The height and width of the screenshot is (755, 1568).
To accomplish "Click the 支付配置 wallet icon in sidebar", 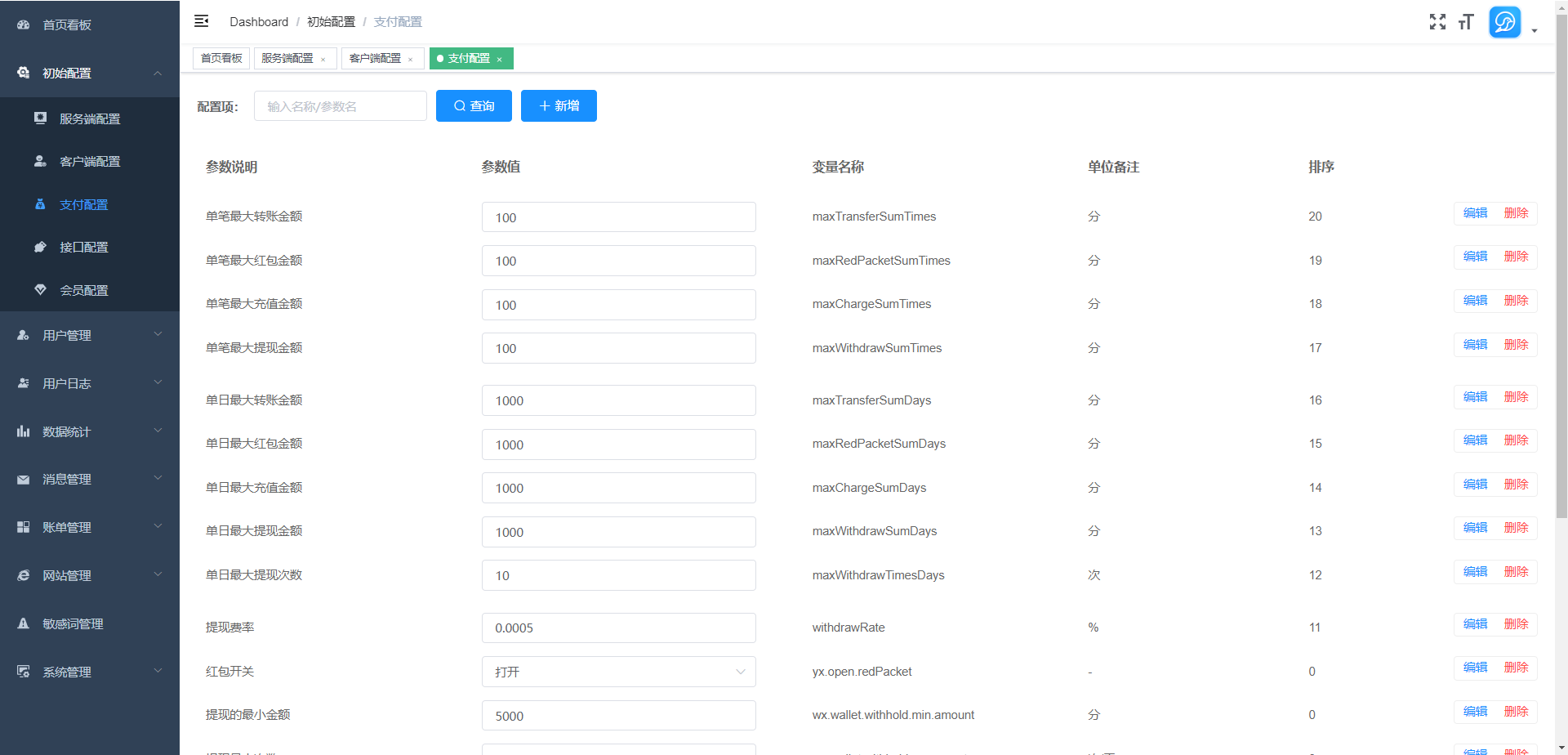I will pos(41,204).
